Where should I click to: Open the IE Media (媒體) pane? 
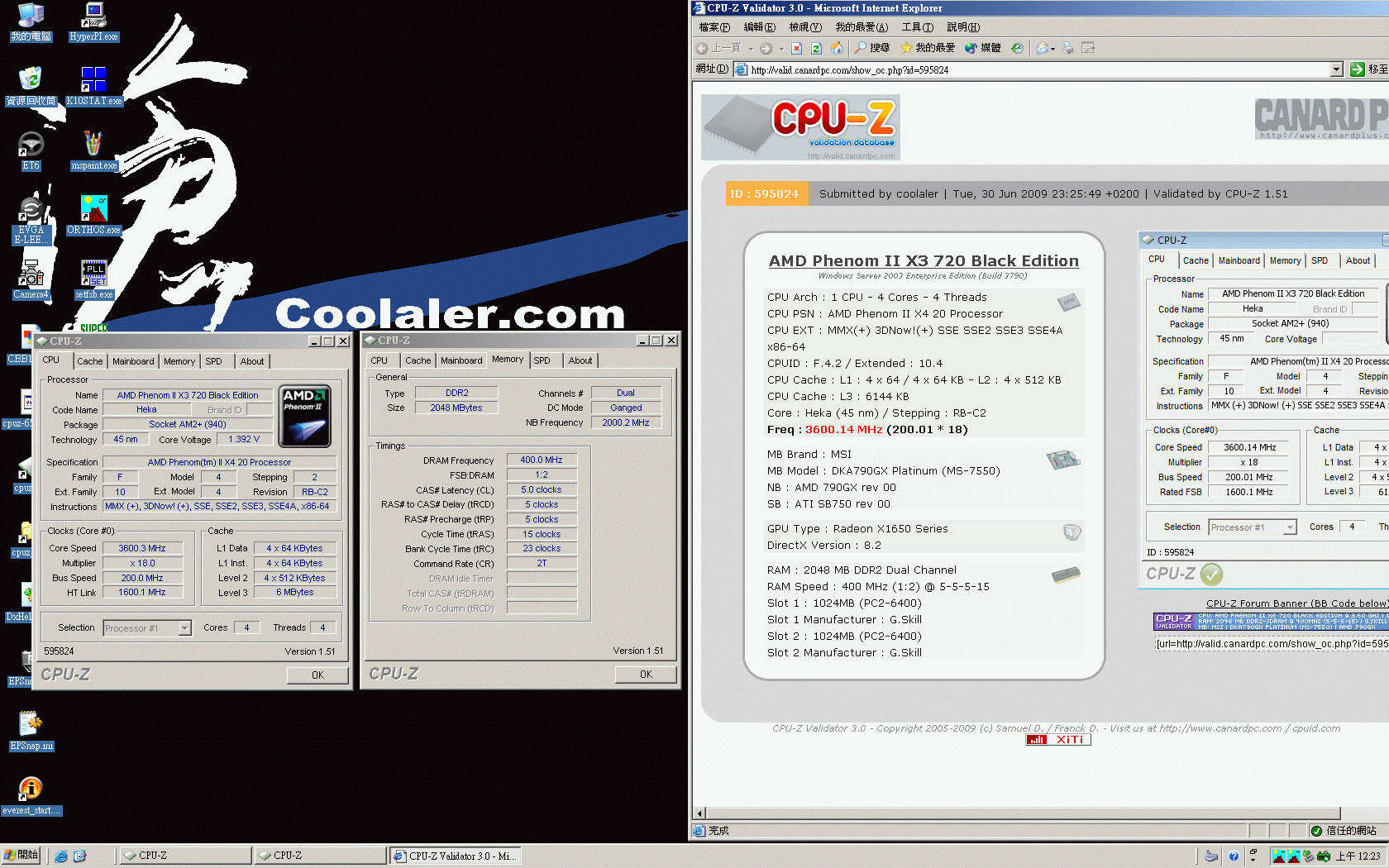click(983, 48)
